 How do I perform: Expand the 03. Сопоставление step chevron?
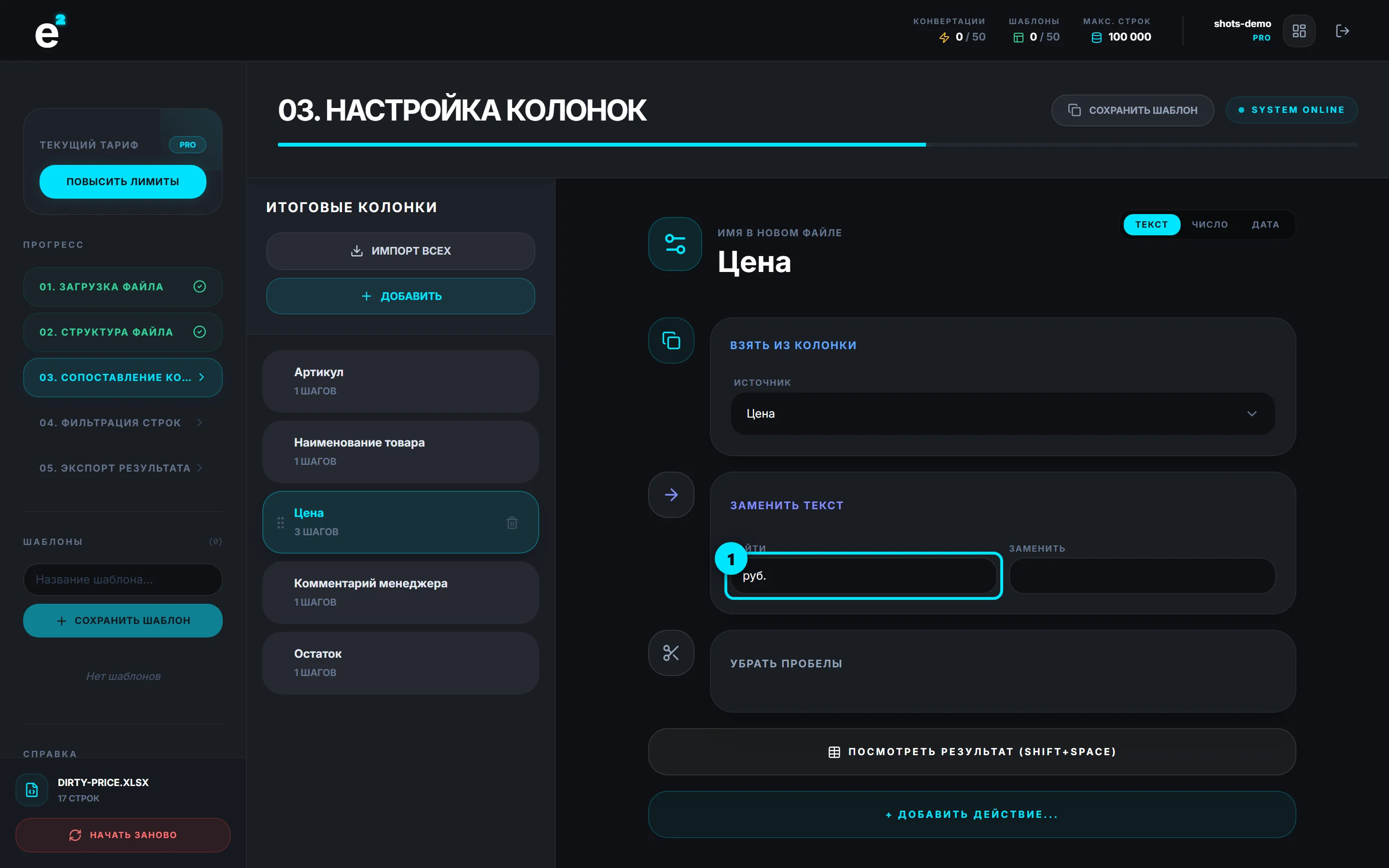click(202, 377)
